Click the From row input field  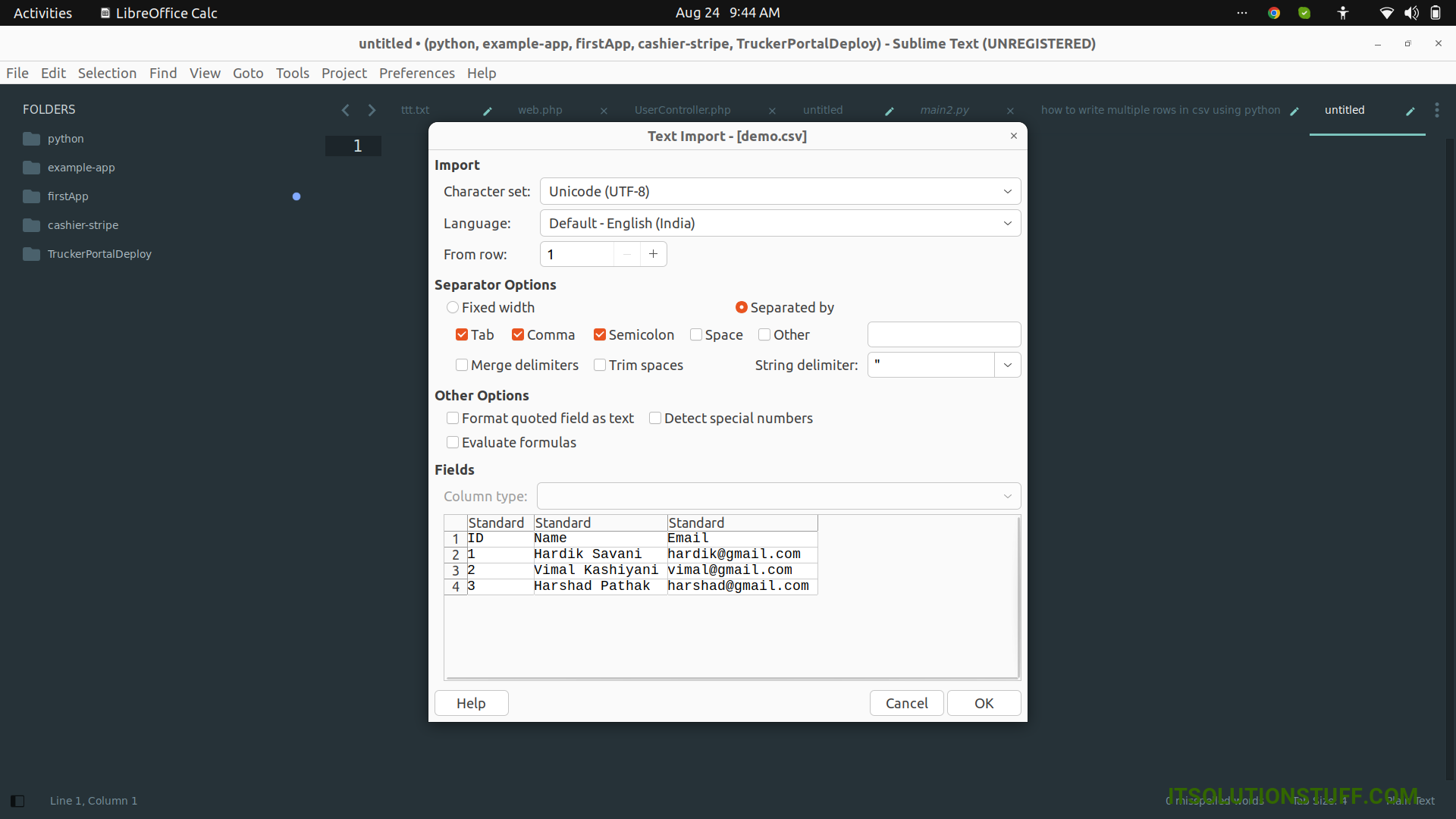pyautogui.click(x=577, y=254)
